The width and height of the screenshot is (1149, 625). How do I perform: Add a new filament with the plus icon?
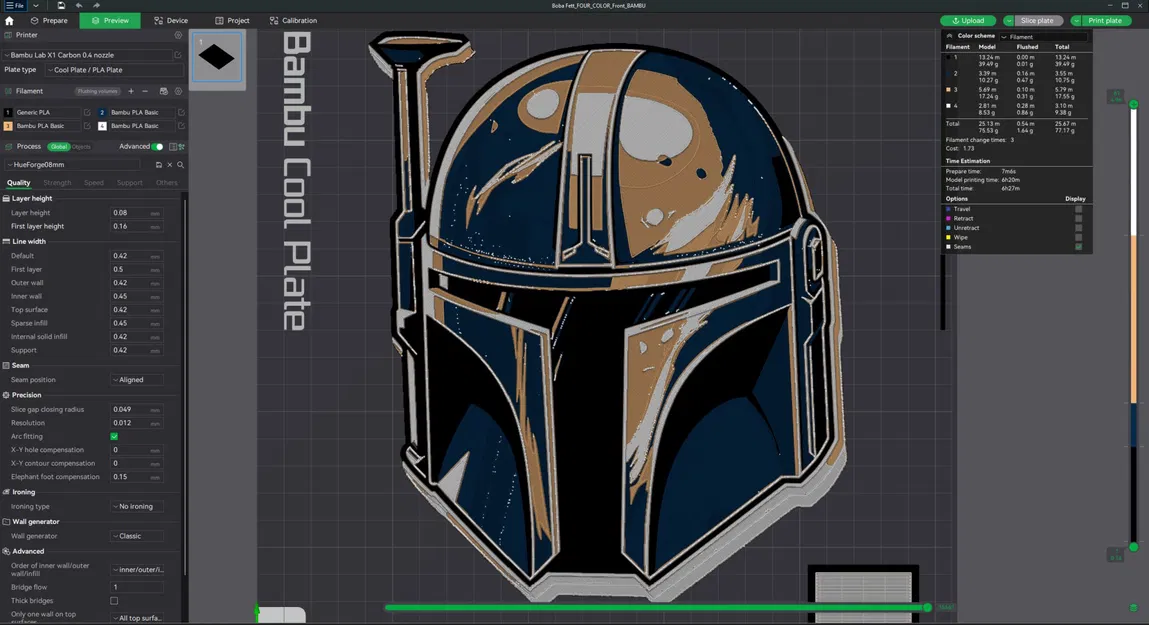click(131, 91)
